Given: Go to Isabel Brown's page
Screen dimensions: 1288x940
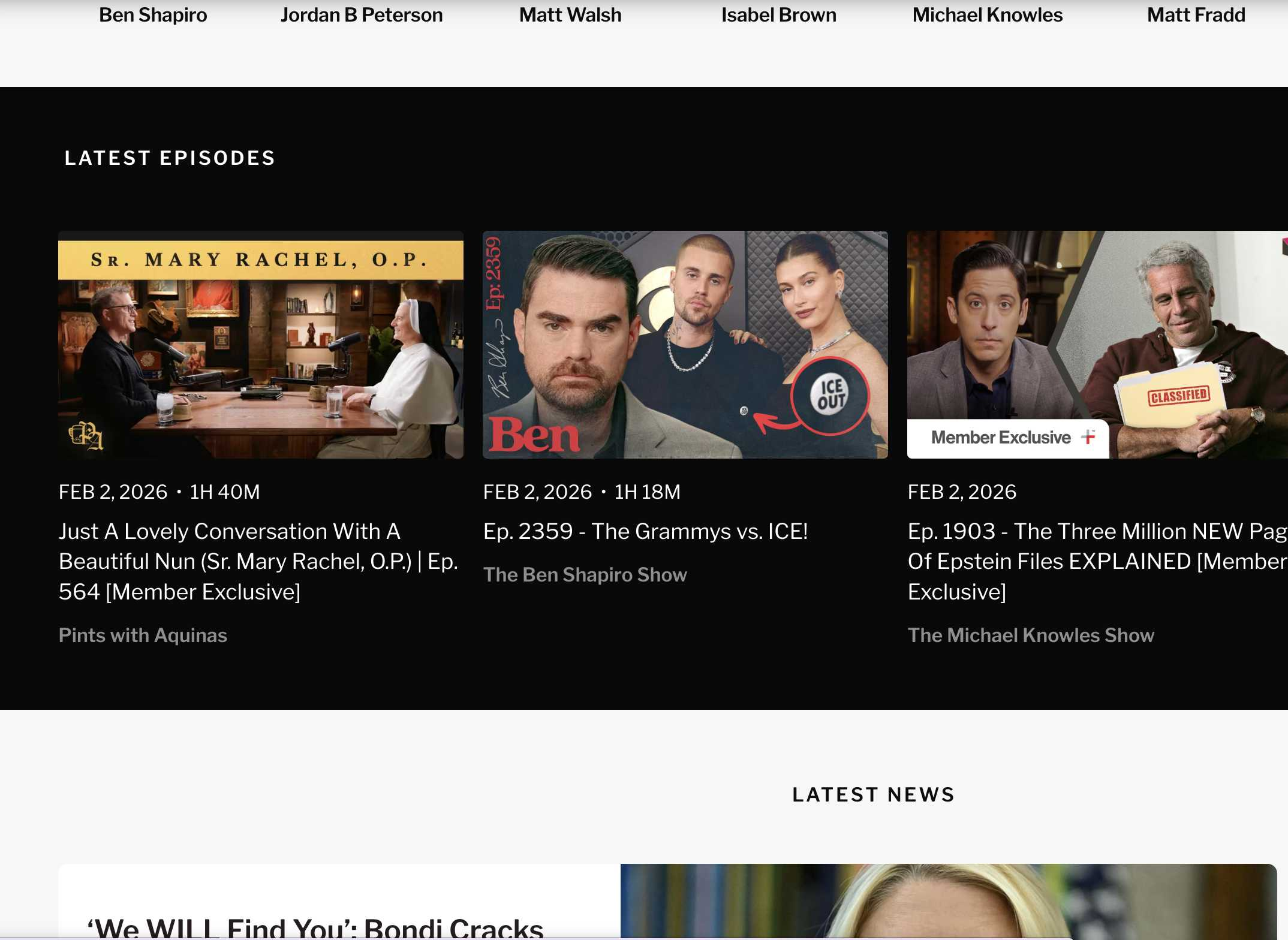Looking at the screenshot, I should [778, 15].
